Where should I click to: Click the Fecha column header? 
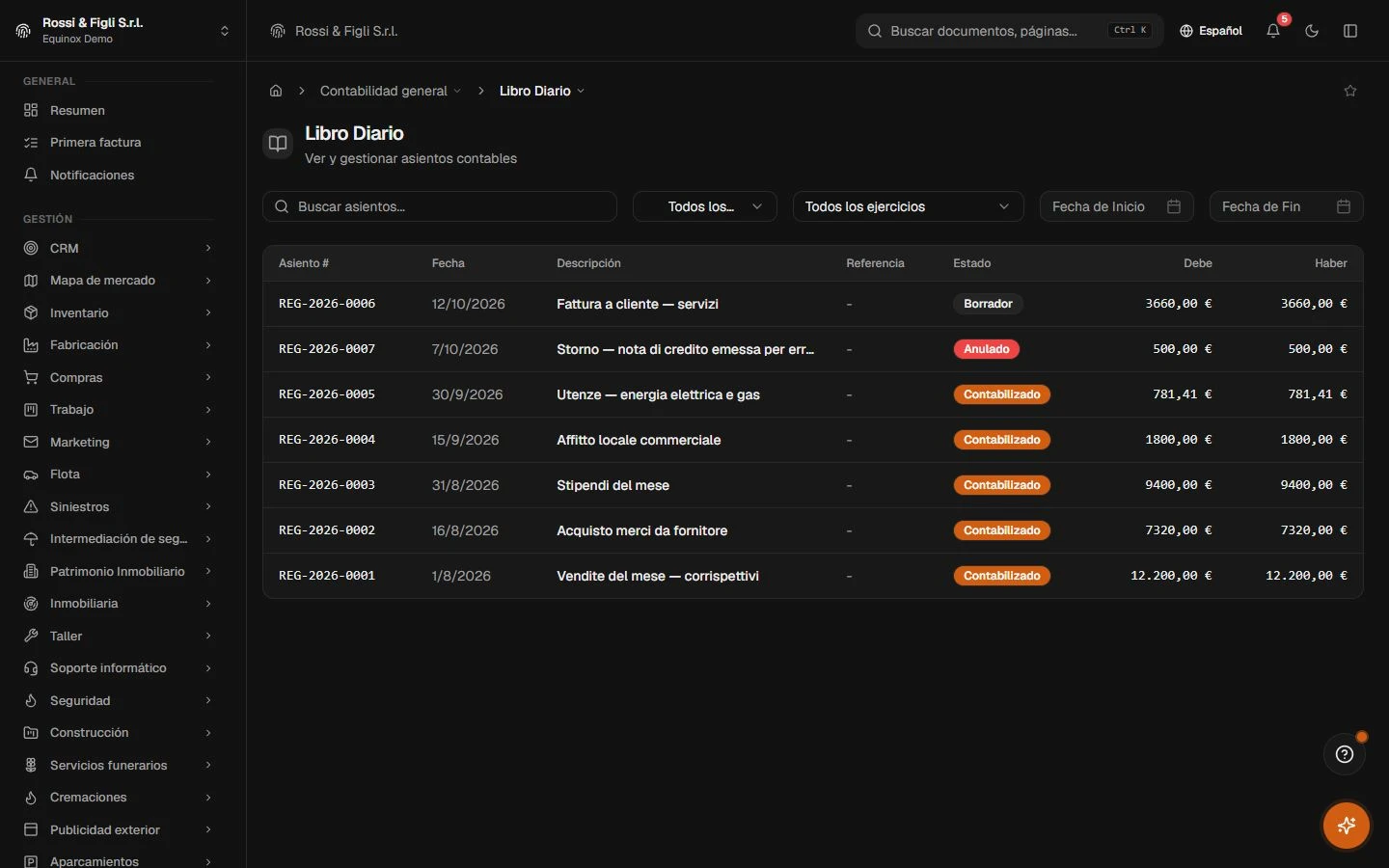[449, 263]
